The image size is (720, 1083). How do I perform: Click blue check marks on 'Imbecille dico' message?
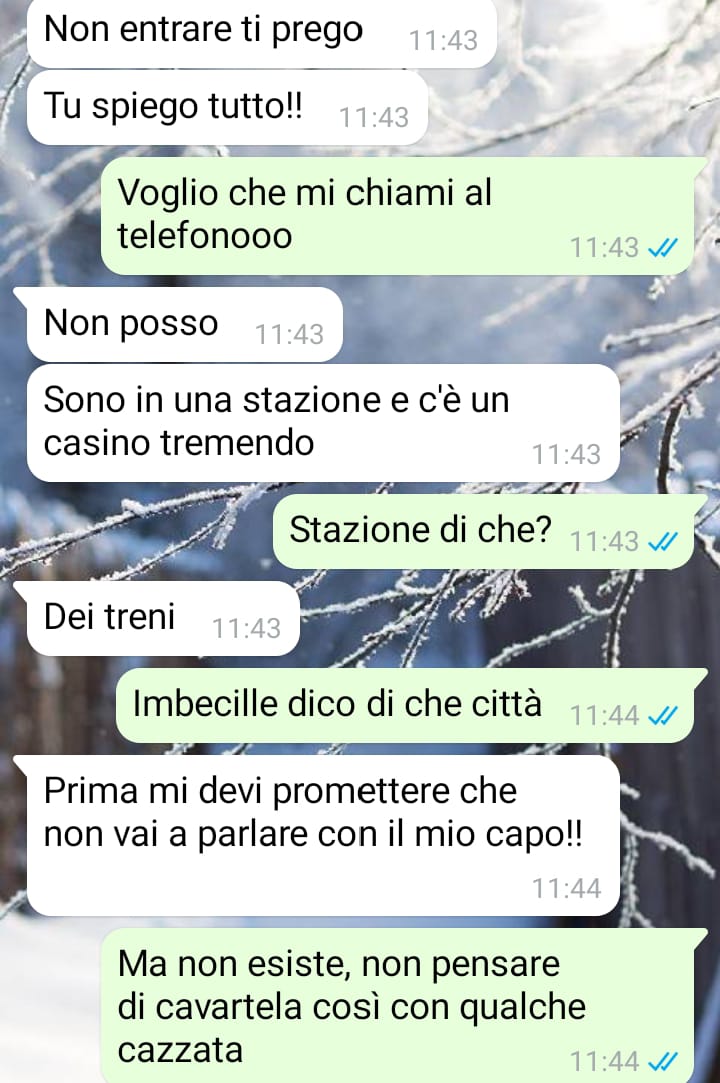coord(663,716)
